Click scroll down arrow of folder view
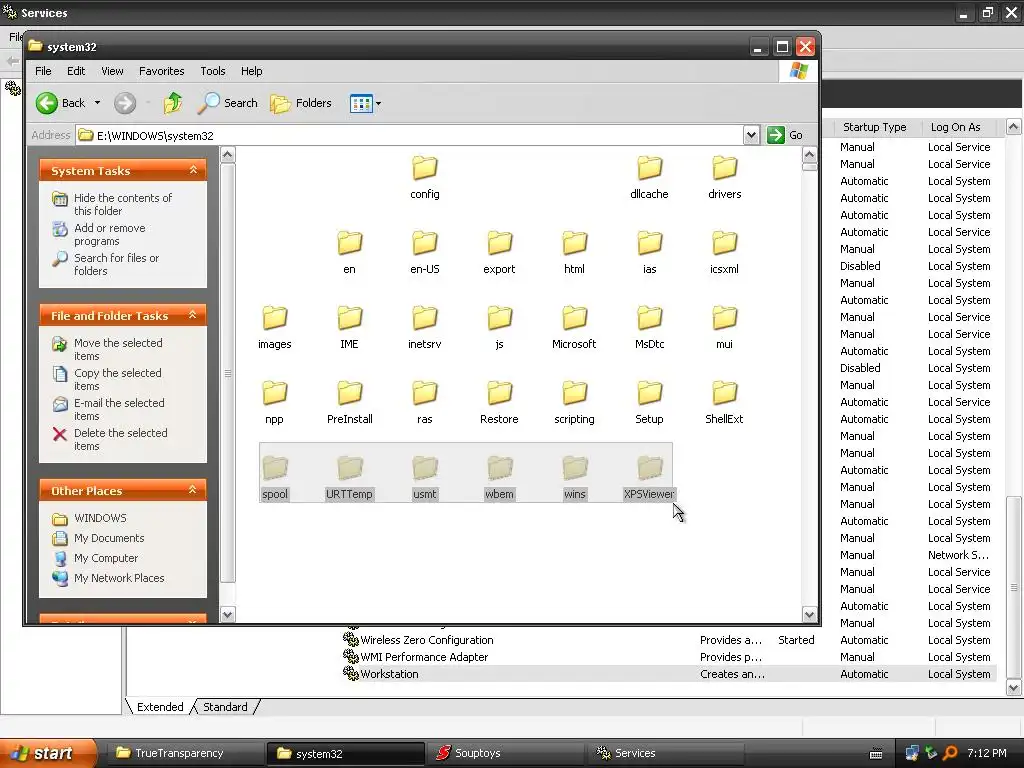The width and height of the screenshot is (1024, 768). 809,615
